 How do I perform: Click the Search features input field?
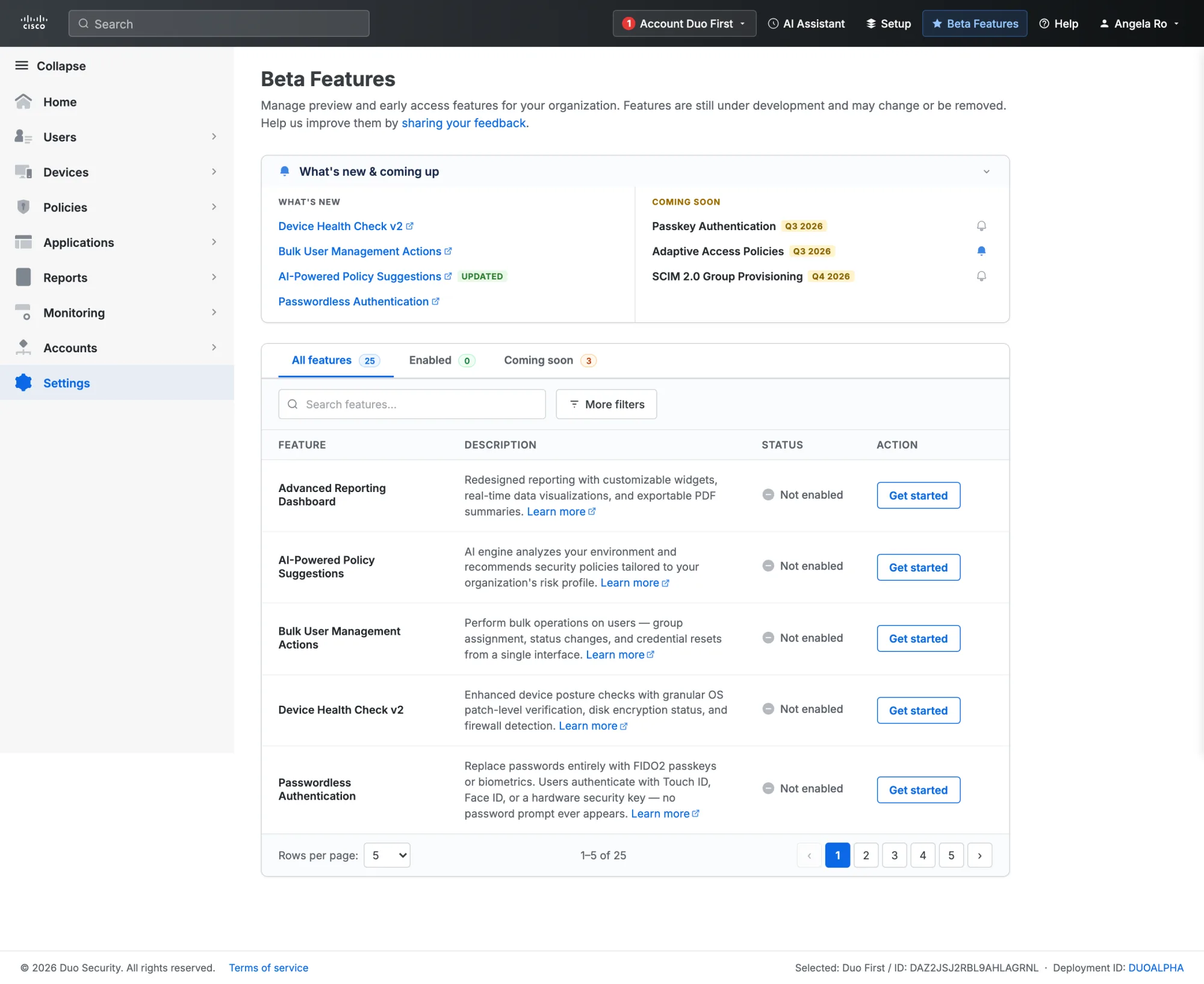[x=412, y=404]
